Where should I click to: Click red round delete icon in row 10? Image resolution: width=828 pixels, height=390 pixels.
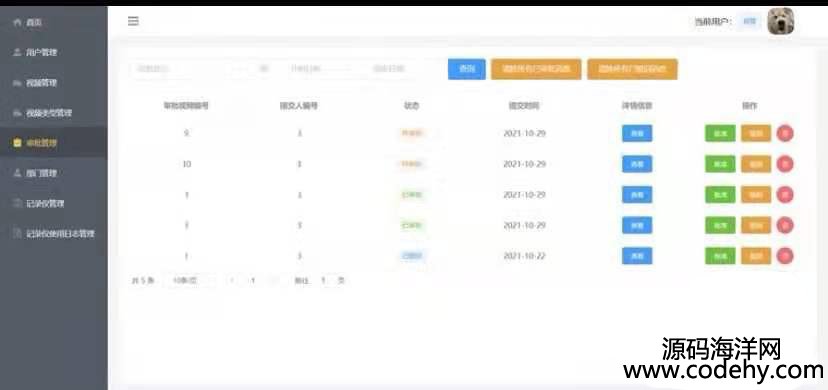click(x=785, y=164)
